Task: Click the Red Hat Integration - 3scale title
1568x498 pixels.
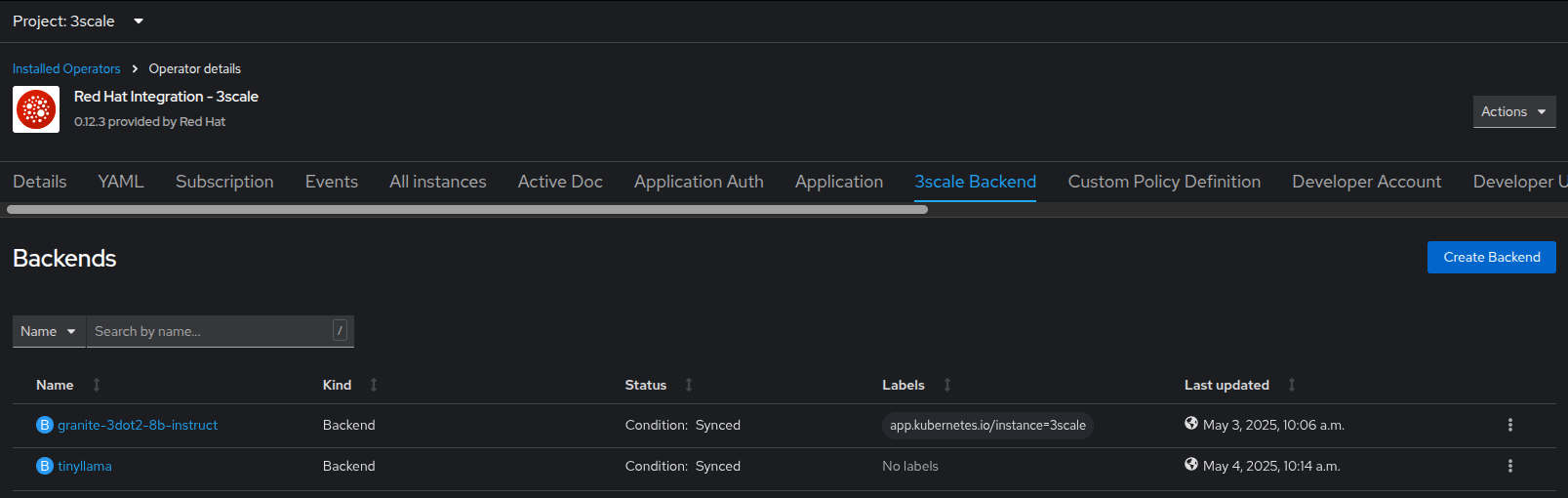Action: pos(166,97)
